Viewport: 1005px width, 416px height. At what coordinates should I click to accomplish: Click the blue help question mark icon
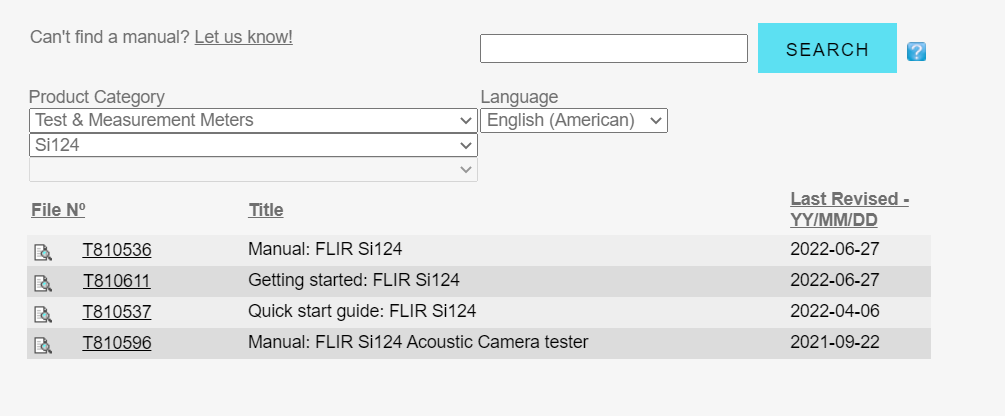pyautogui.click(x=916, y=51)
